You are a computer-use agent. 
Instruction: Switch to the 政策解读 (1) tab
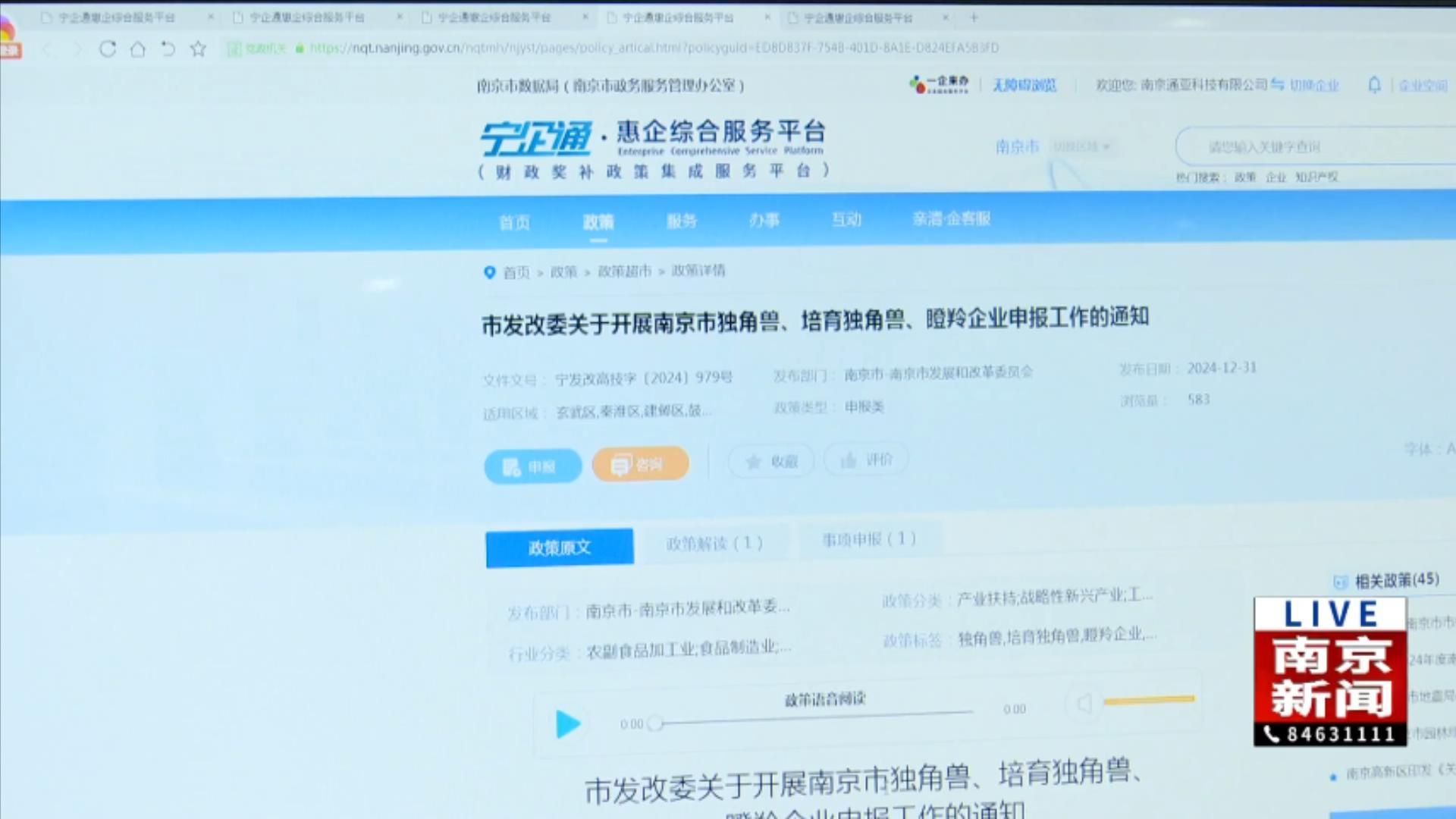click(x=714, y=544)
